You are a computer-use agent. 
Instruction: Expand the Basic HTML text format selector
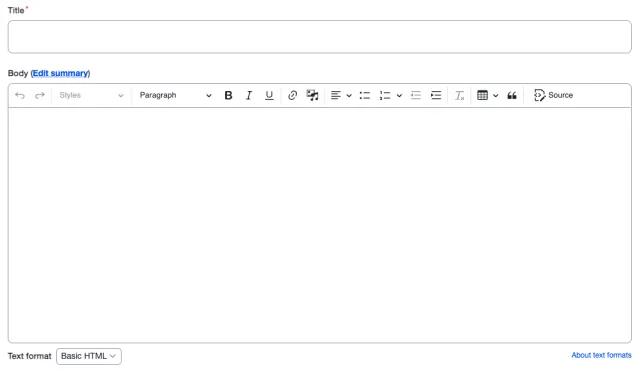click(89, 356)
